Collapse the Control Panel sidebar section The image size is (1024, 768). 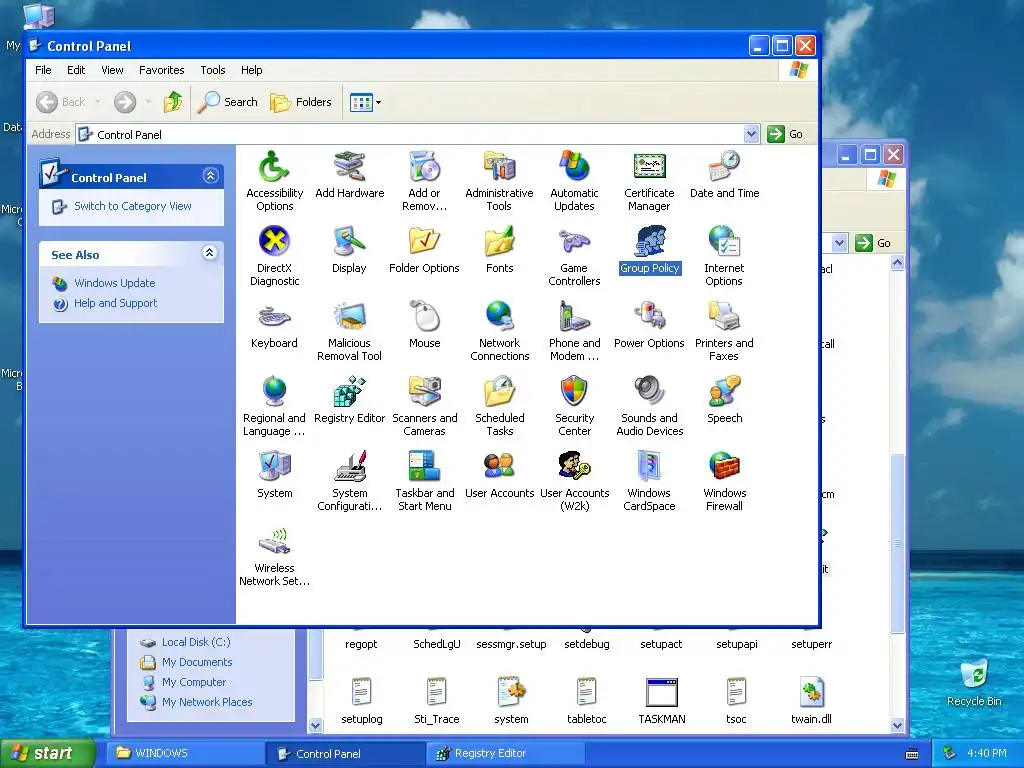[210, 176]
